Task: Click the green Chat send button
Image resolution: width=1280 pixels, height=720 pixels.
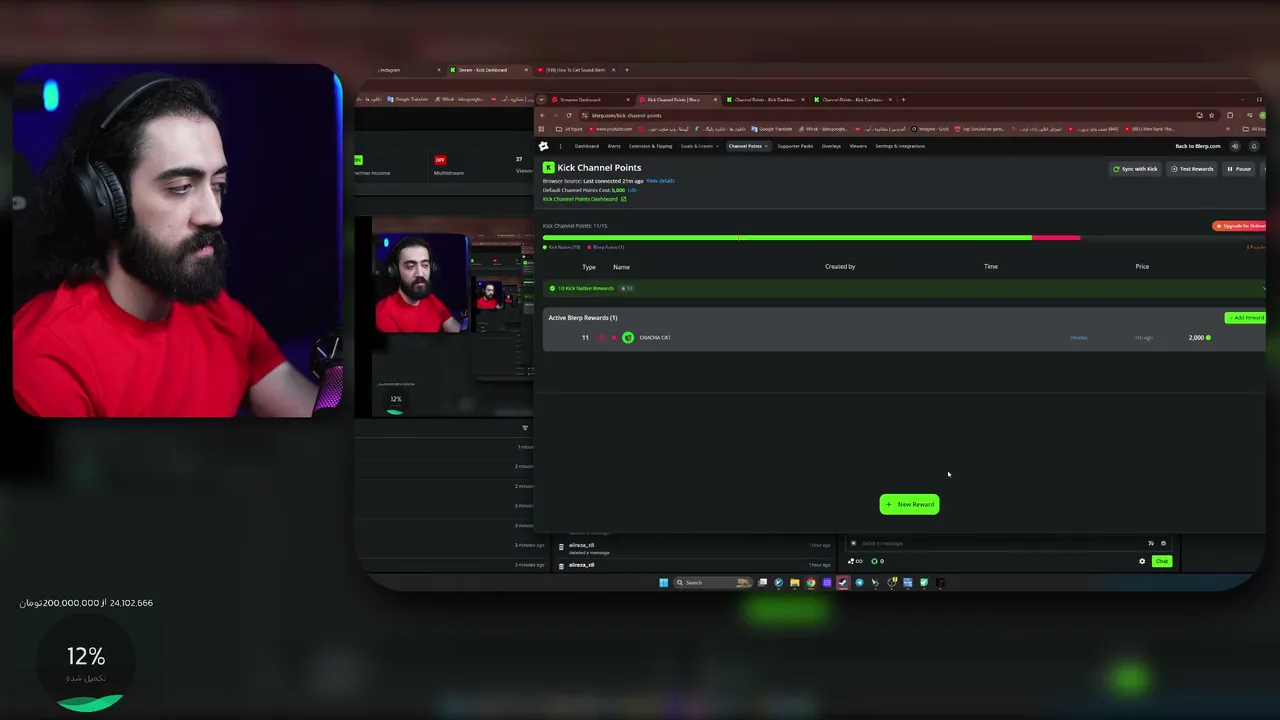Action: 1161,561
